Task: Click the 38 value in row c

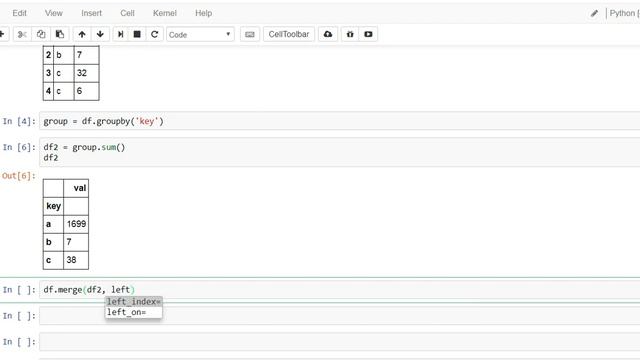Action: (x=76, y=260)
